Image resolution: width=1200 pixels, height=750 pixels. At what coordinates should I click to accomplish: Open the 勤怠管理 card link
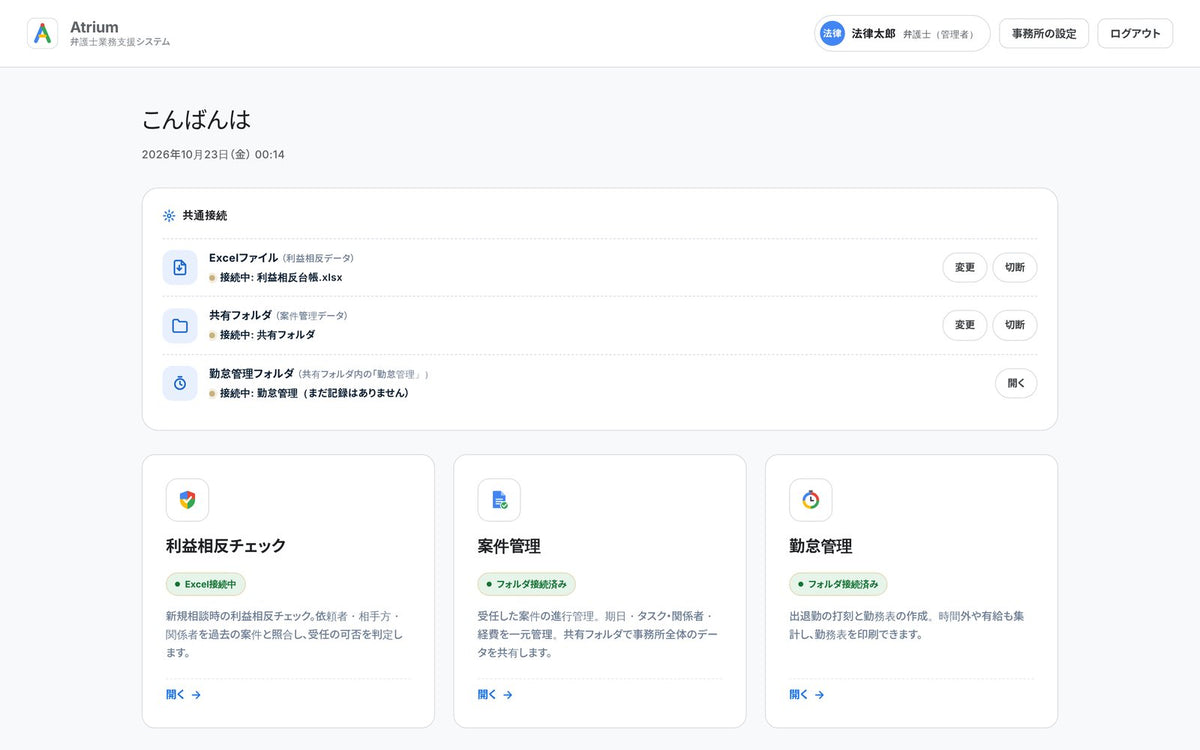point(807,694)
